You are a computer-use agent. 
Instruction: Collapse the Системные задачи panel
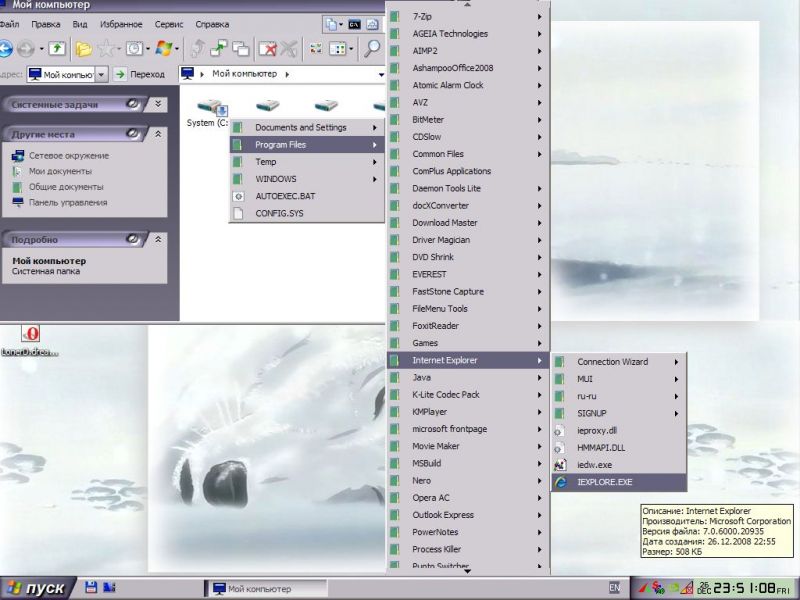[x=157, y=104]
